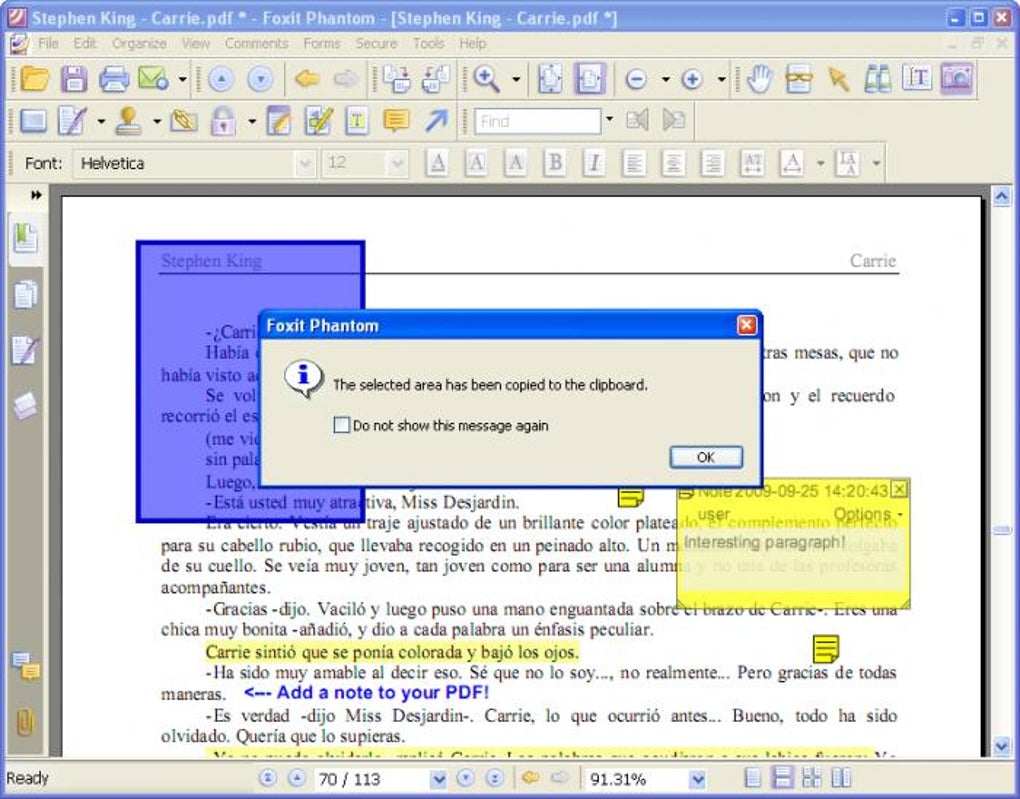Viewport: 1020px width, 799px height.
Task: Click the zoom in plus icon
Action: [x=691, y=79]
